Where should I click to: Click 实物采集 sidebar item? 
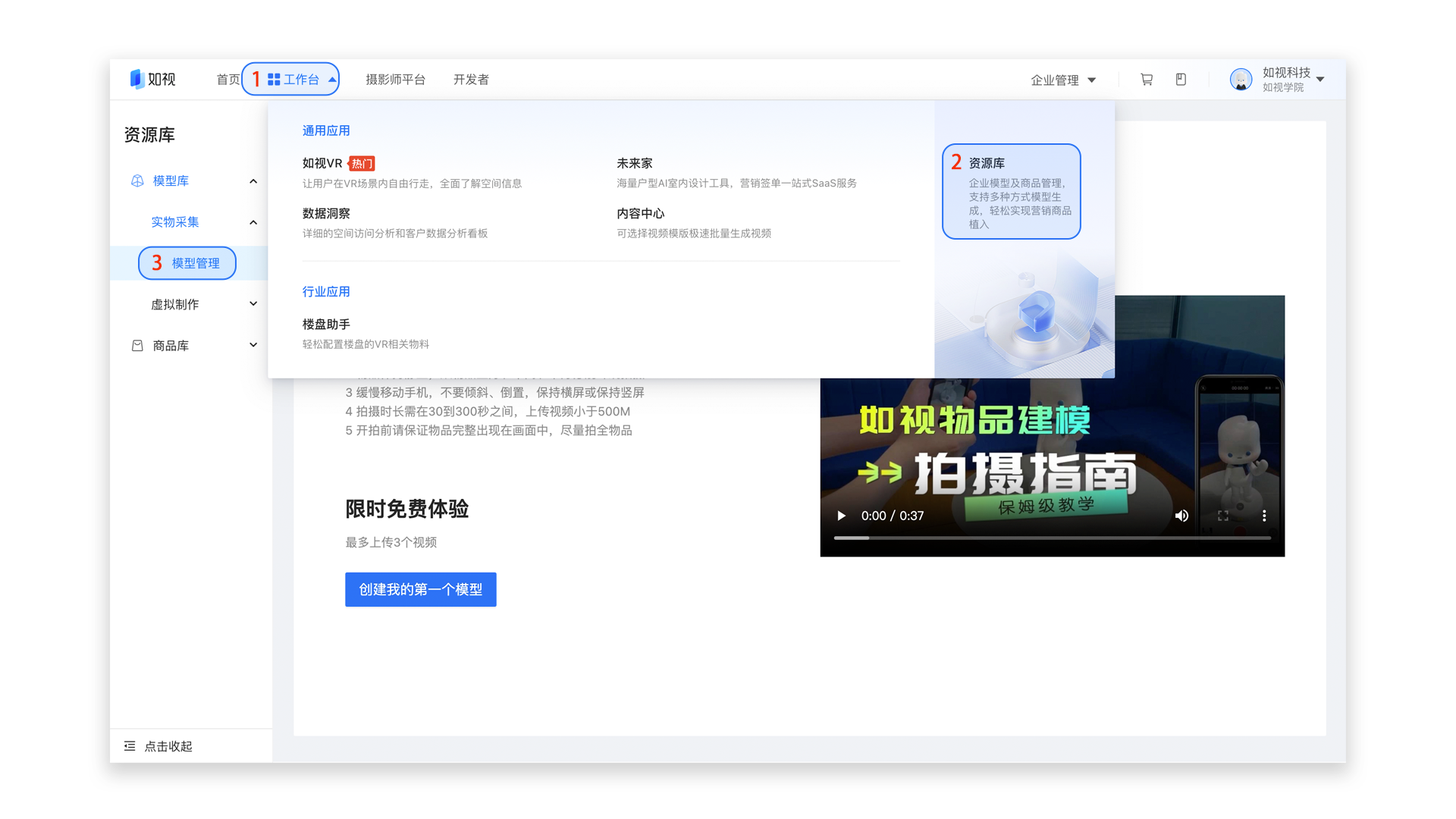[175, 222]
